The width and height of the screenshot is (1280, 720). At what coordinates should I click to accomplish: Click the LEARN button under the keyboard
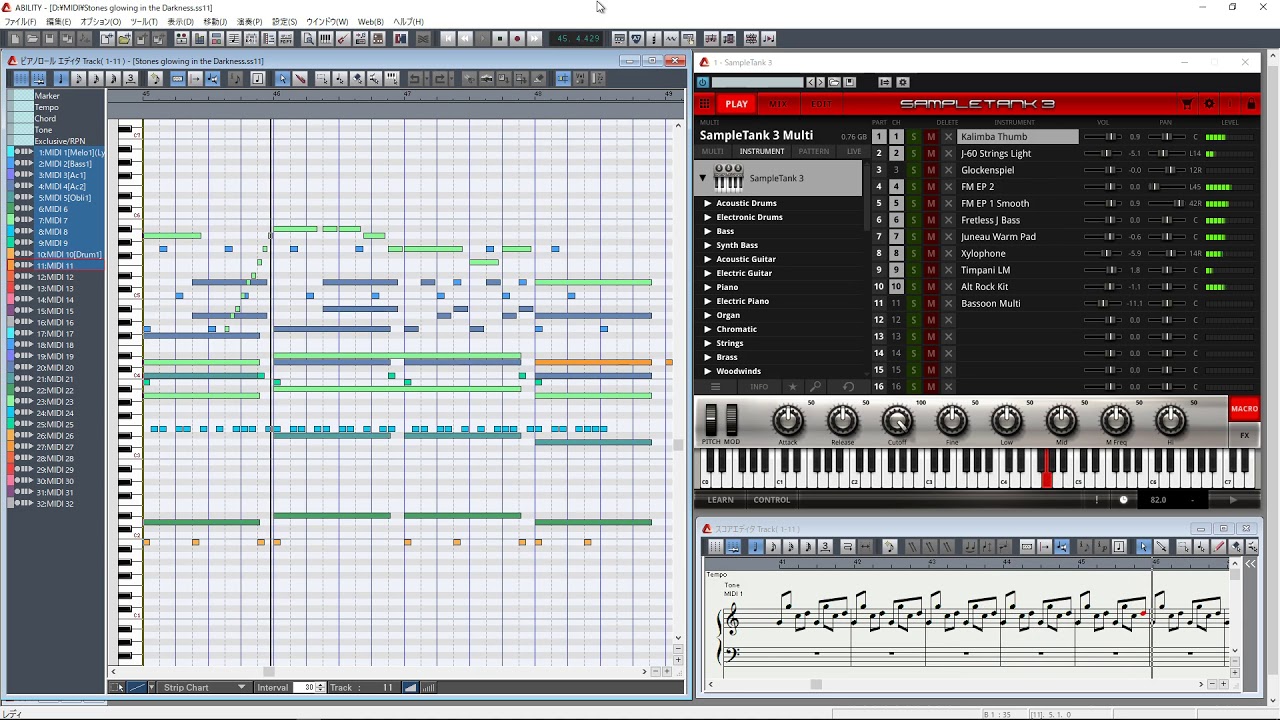tap(720, 500)
